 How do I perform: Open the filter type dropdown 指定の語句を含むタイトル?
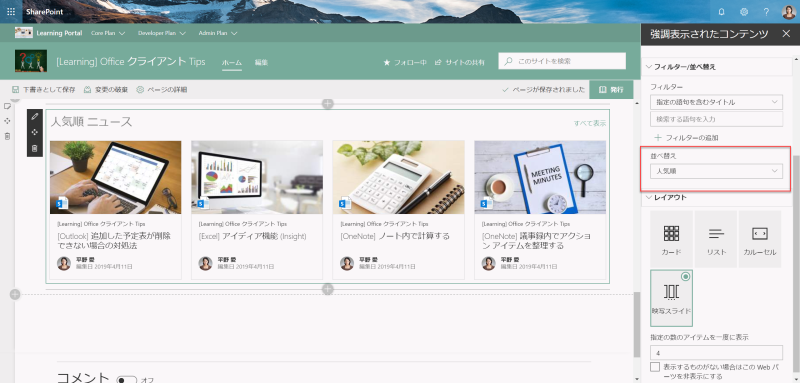pos(716,102)
